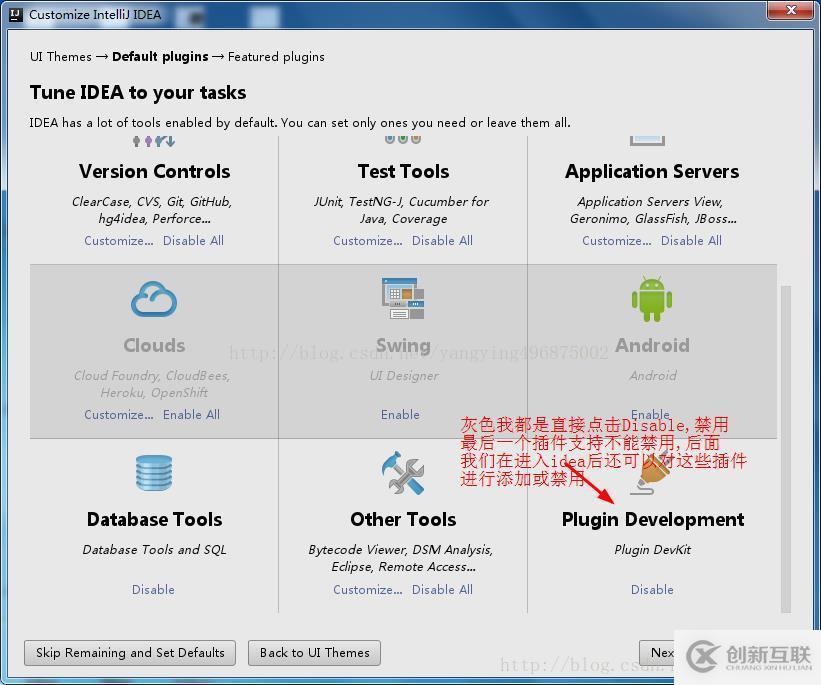Customize the Test Tools plugins

coord(368,241)
